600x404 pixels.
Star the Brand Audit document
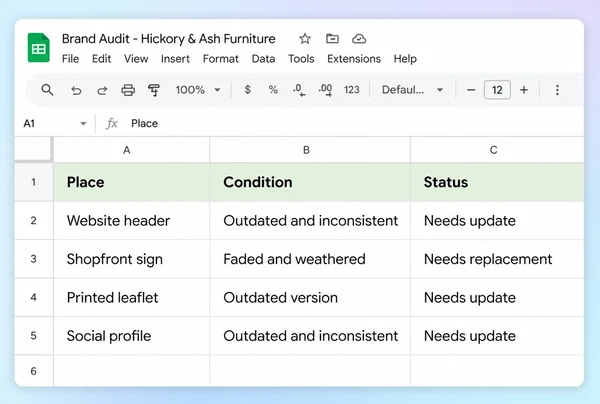(x=305, y=39)
